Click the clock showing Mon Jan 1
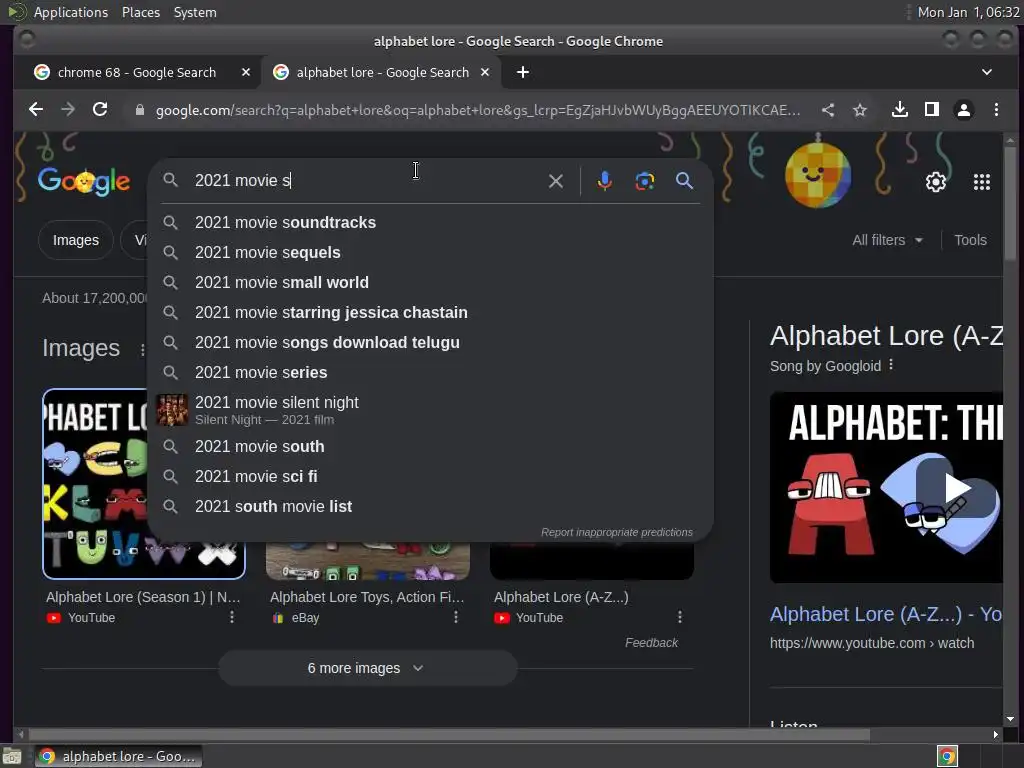The width and height of the screenshot is (1024, 768). coord(968,12)
